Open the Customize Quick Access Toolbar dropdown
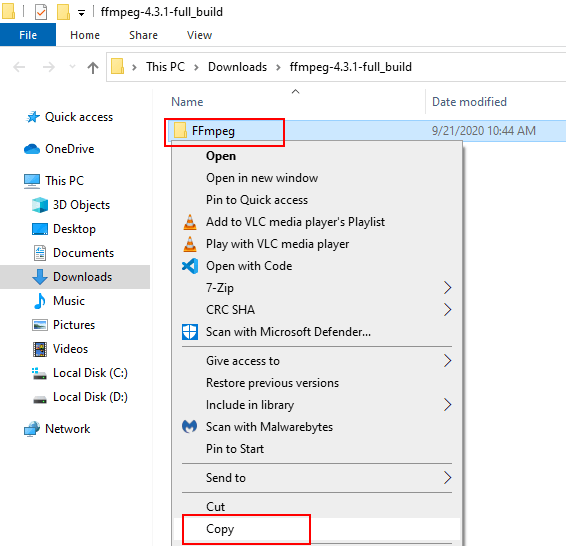566x546 pixels. pos(82,13)
